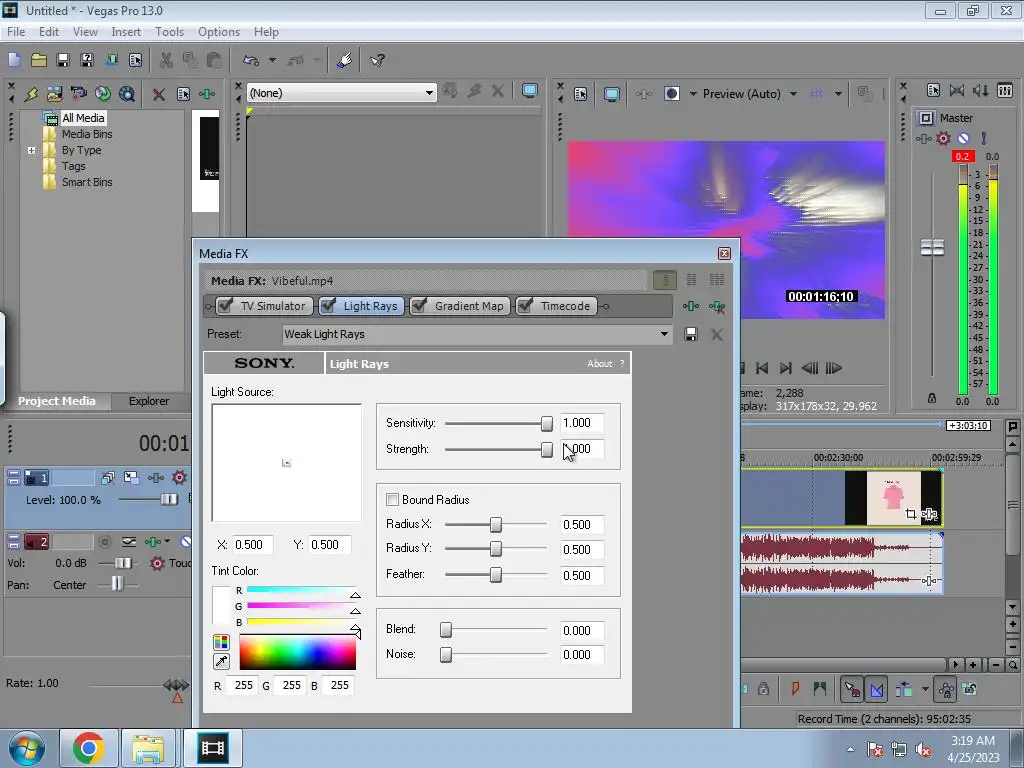Viewport: 1024px width, 768px height.
Task: Open the overlays grid dropdown arrow in preview
Action: tap(838, 94)
